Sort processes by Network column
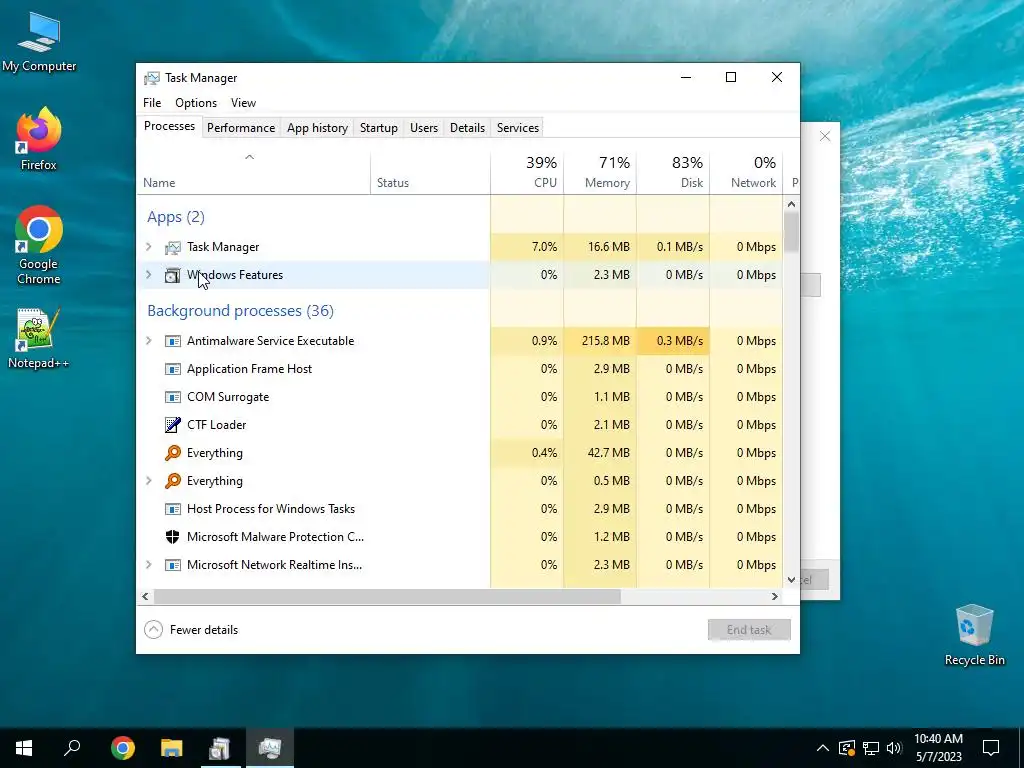Screen dimensions: 1024x768 746,174
